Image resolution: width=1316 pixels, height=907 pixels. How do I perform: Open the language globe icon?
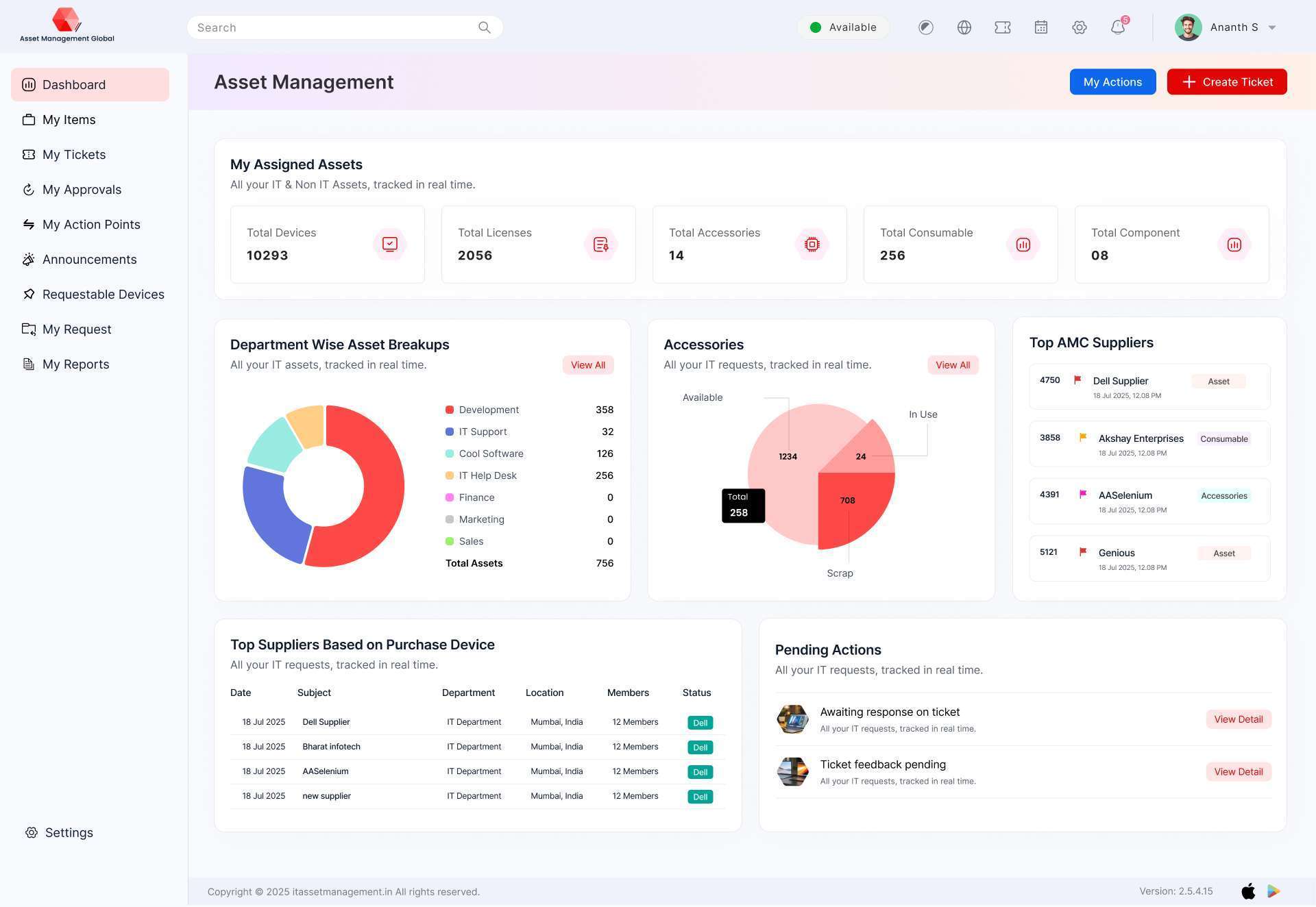click(964, 27)
